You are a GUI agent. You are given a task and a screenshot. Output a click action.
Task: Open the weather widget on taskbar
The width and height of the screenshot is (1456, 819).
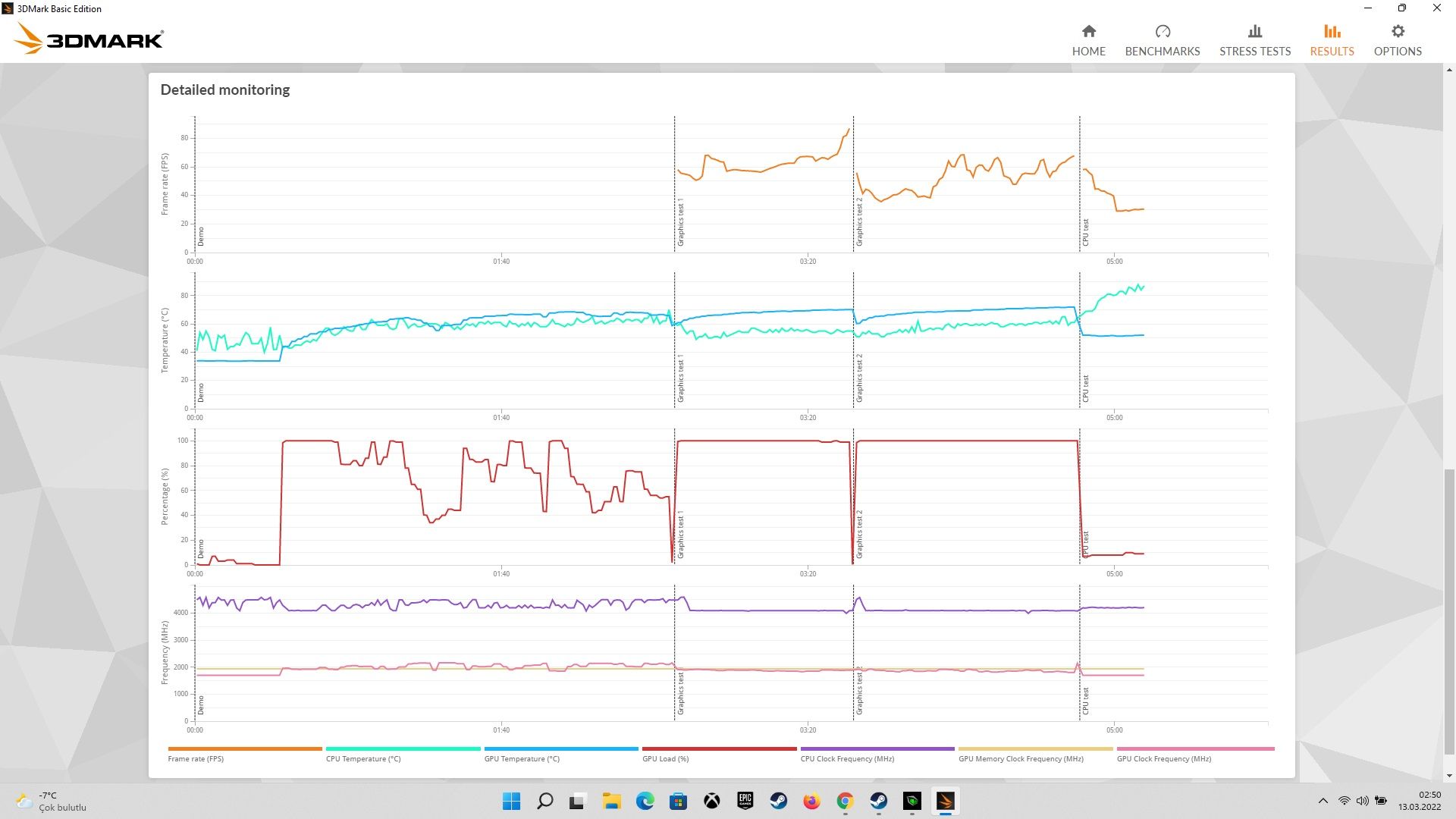pos(50,801)
